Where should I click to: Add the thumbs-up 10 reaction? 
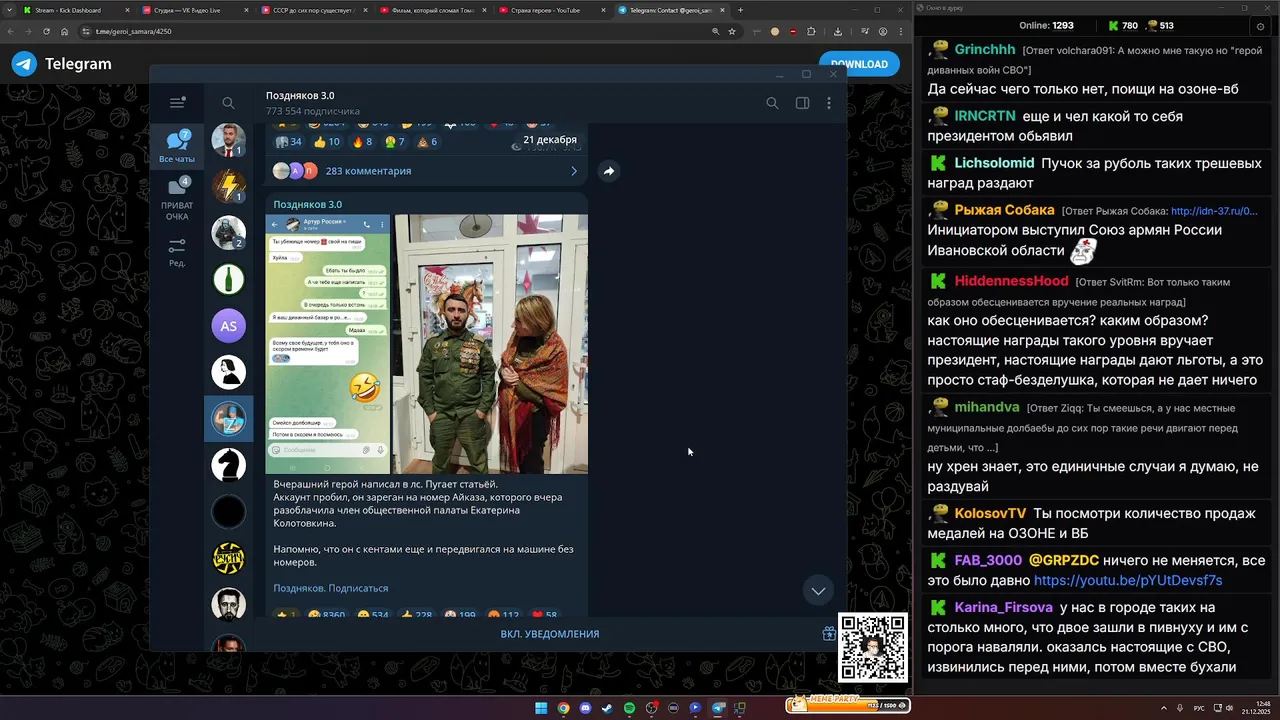326,142
